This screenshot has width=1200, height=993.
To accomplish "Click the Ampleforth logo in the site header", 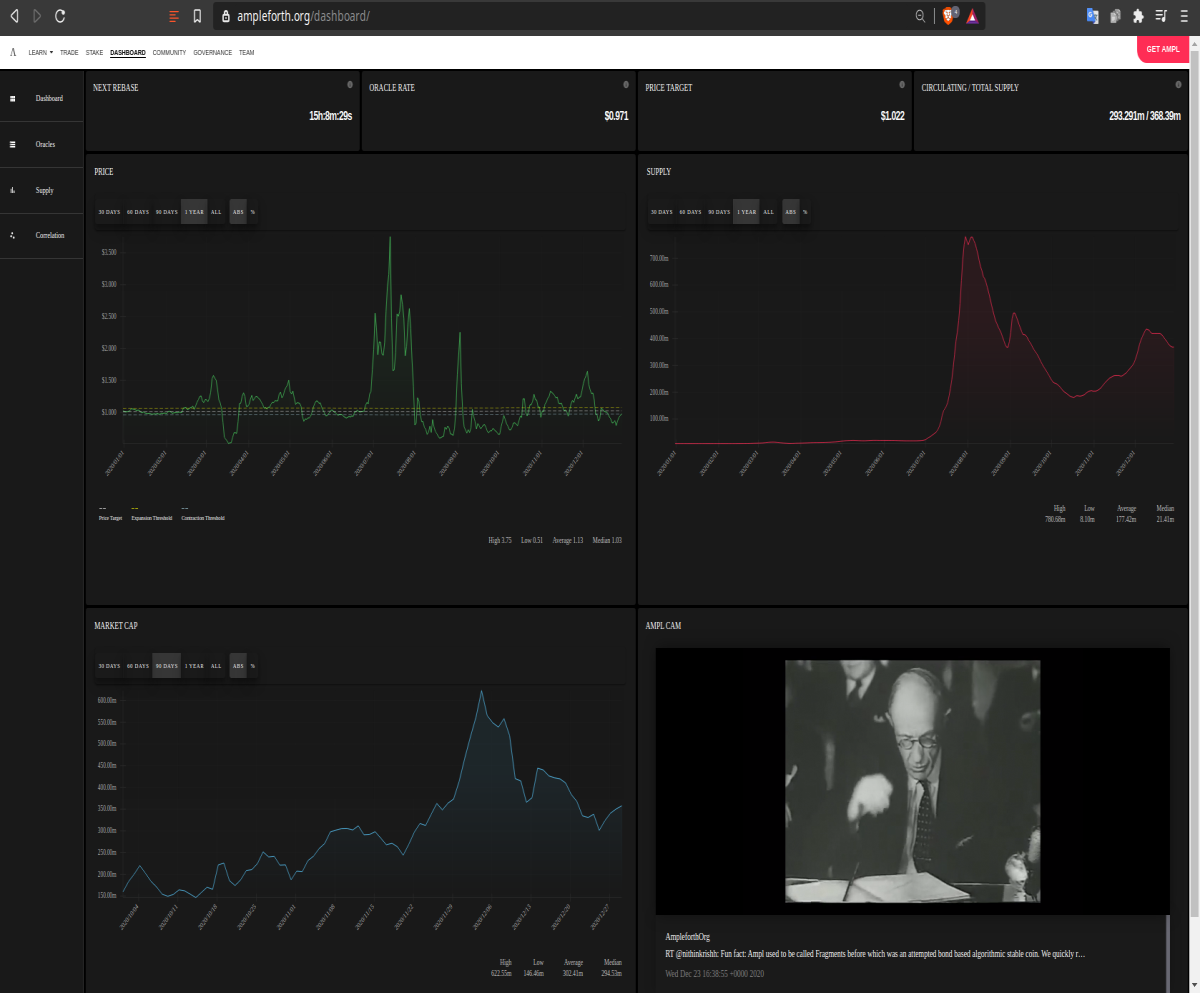I will [x=13, y=52].
